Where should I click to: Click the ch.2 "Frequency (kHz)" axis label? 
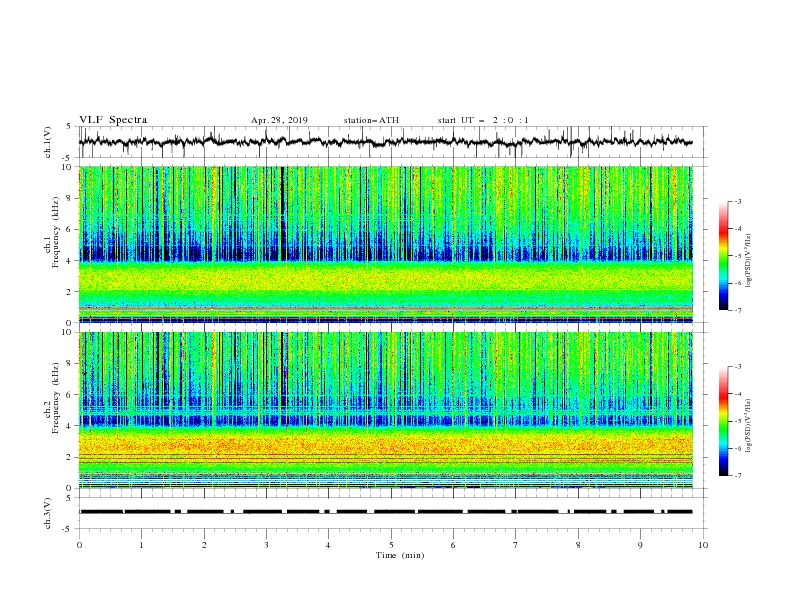pos(56,398)
